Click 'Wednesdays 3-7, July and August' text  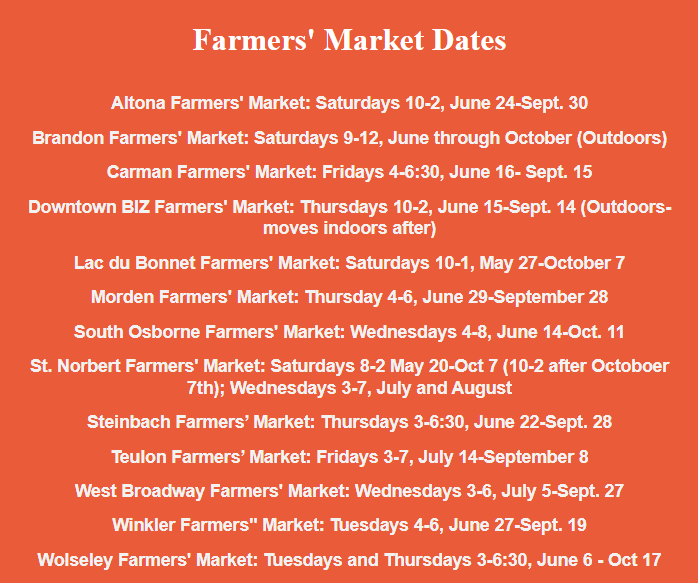(x=387, y=387)
